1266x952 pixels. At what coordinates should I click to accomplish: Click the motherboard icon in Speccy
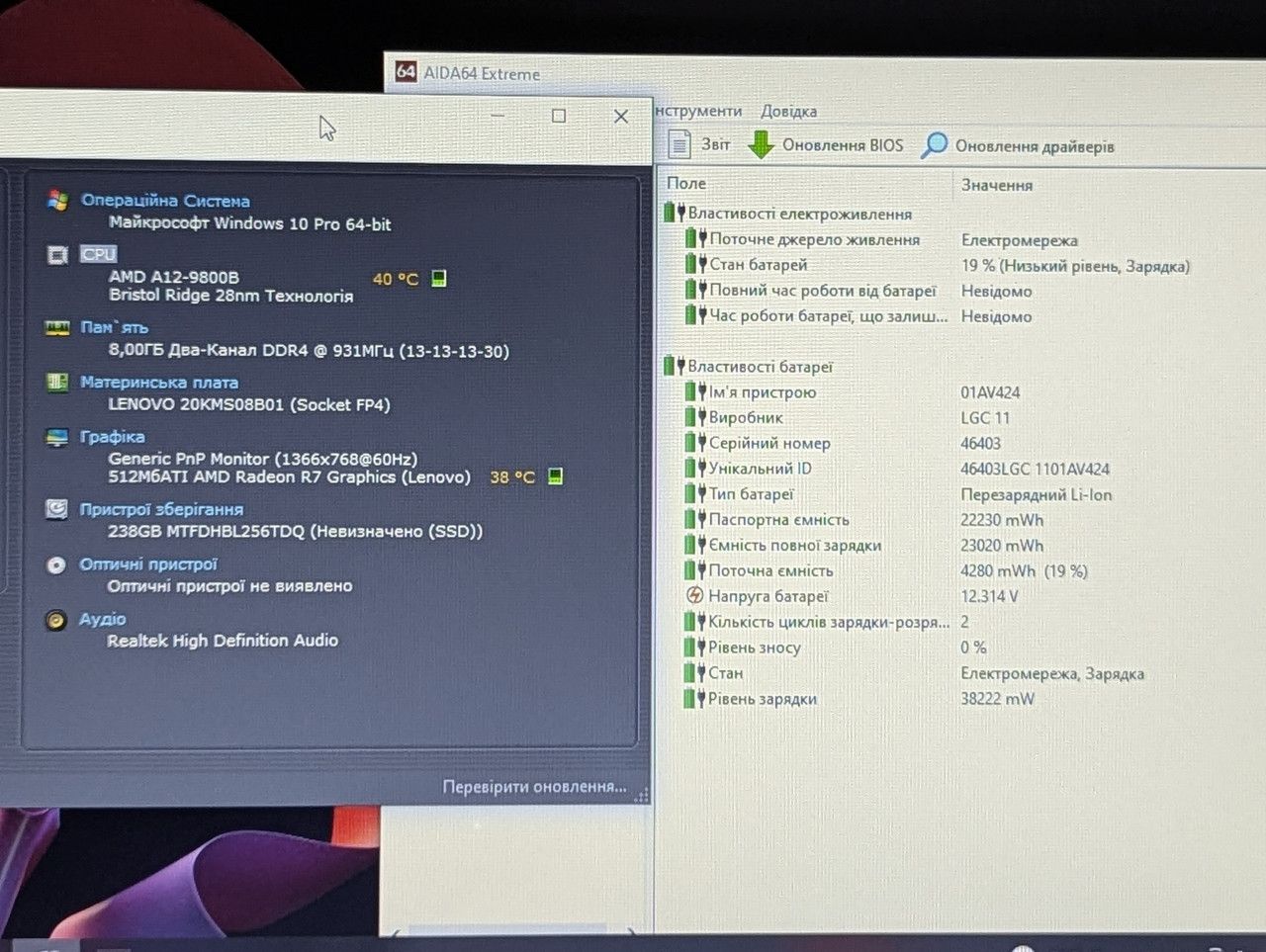point(57,383)
